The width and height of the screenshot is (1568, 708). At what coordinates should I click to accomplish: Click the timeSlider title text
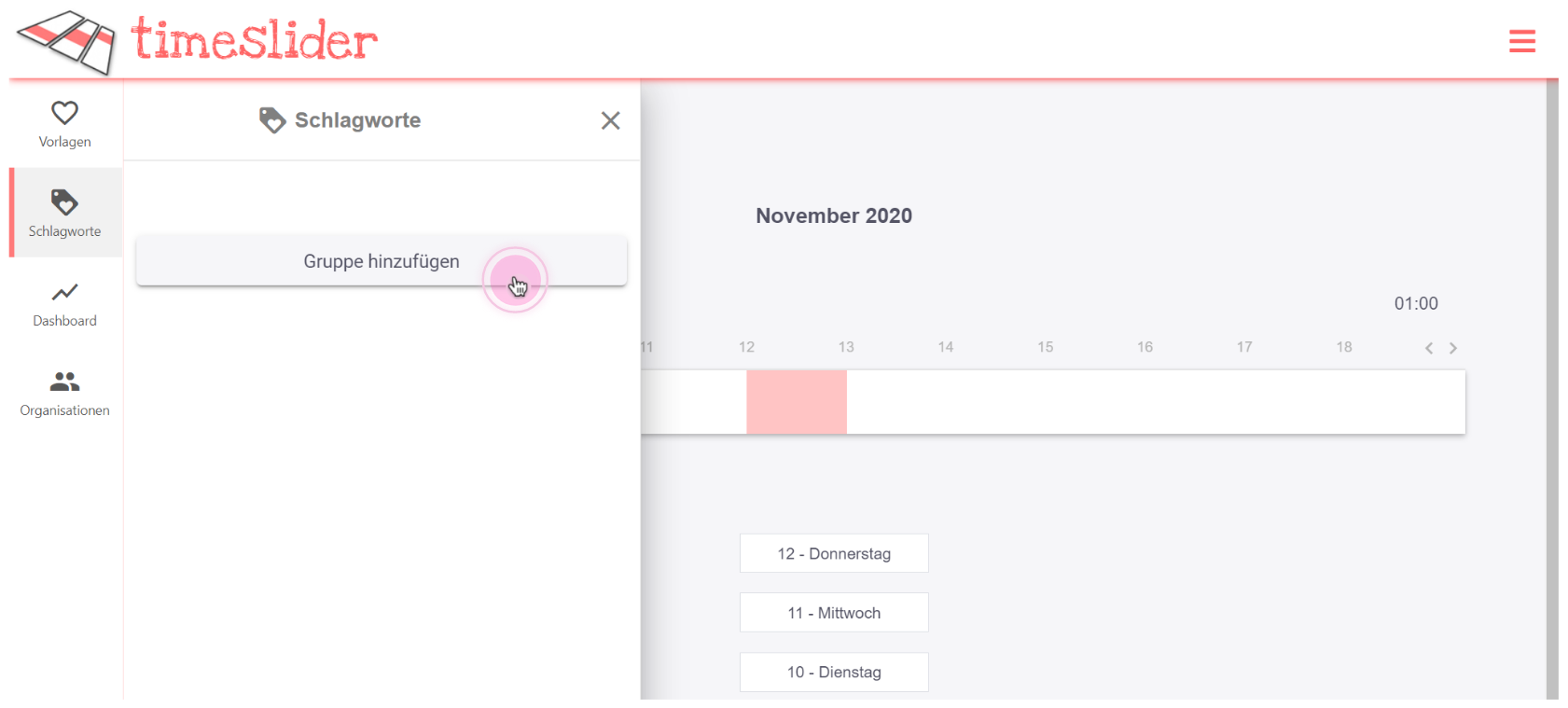click(x=254, y=41)
